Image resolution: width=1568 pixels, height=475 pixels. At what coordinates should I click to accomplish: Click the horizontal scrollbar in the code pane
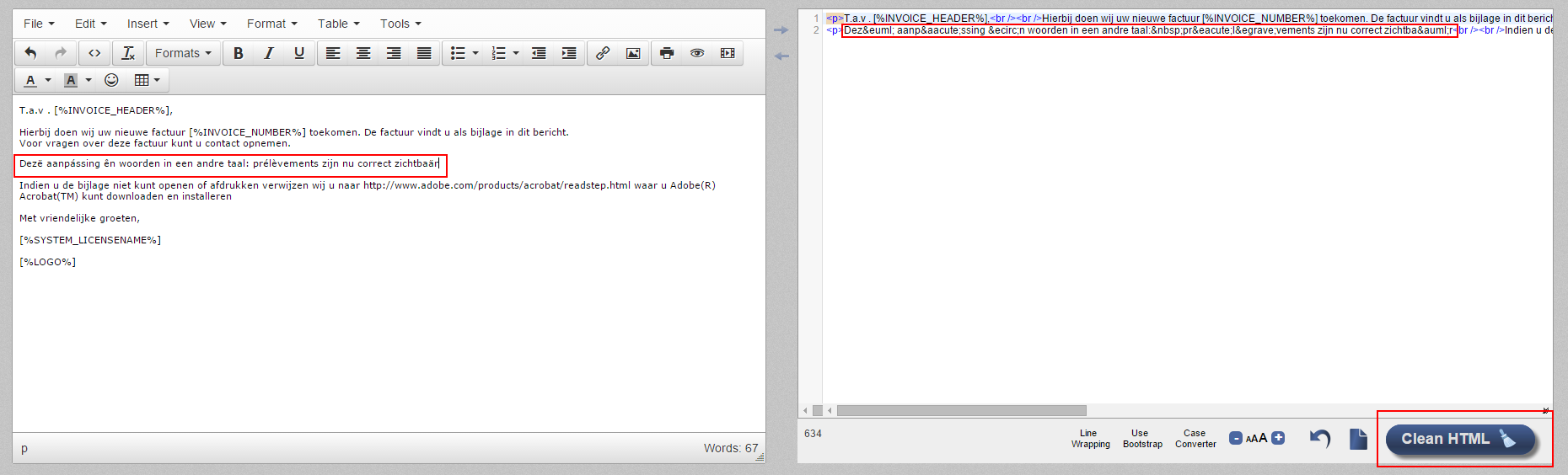tap(961, 411)
